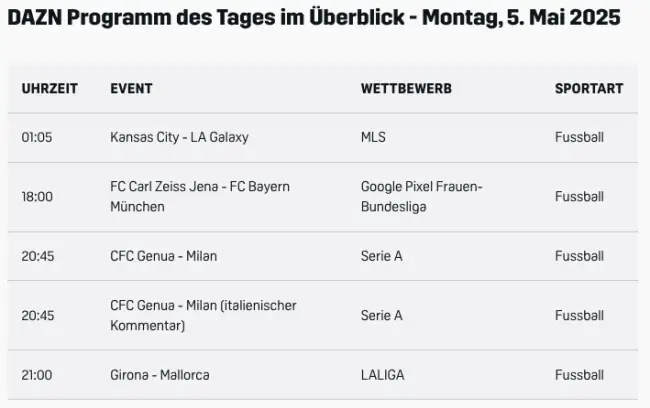Image resolution: width=650 pixels, height=408 pixels.
Task: Select the Kansas City - LA Galaxy event
Action: pyautogui.click(x=179, y=138)
